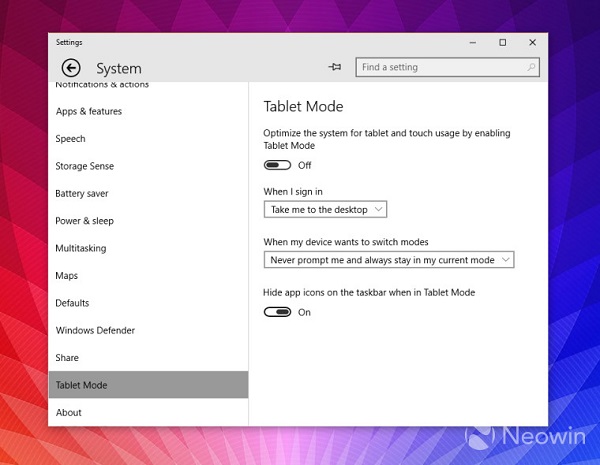This screenshot has height=465, width=600.
Task: Maximize the Settings window
Action: (503, 42)
